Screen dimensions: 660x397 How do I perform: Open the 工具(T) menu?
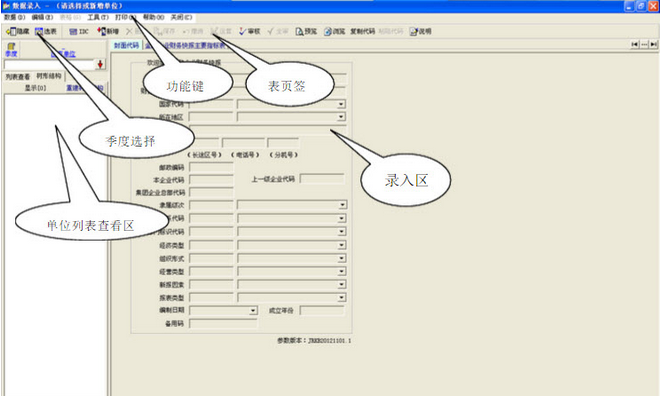98,17
